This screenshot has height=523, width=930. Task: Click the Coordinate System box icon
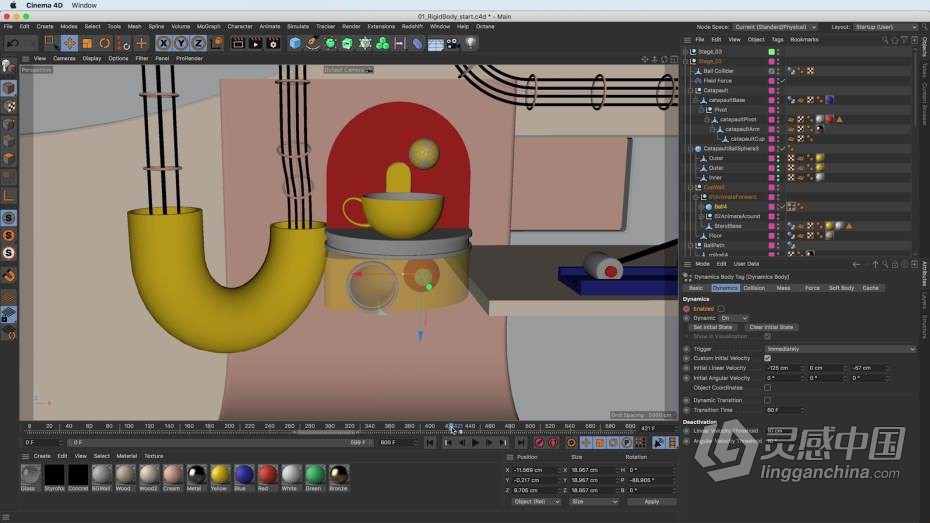pos(216,43)
